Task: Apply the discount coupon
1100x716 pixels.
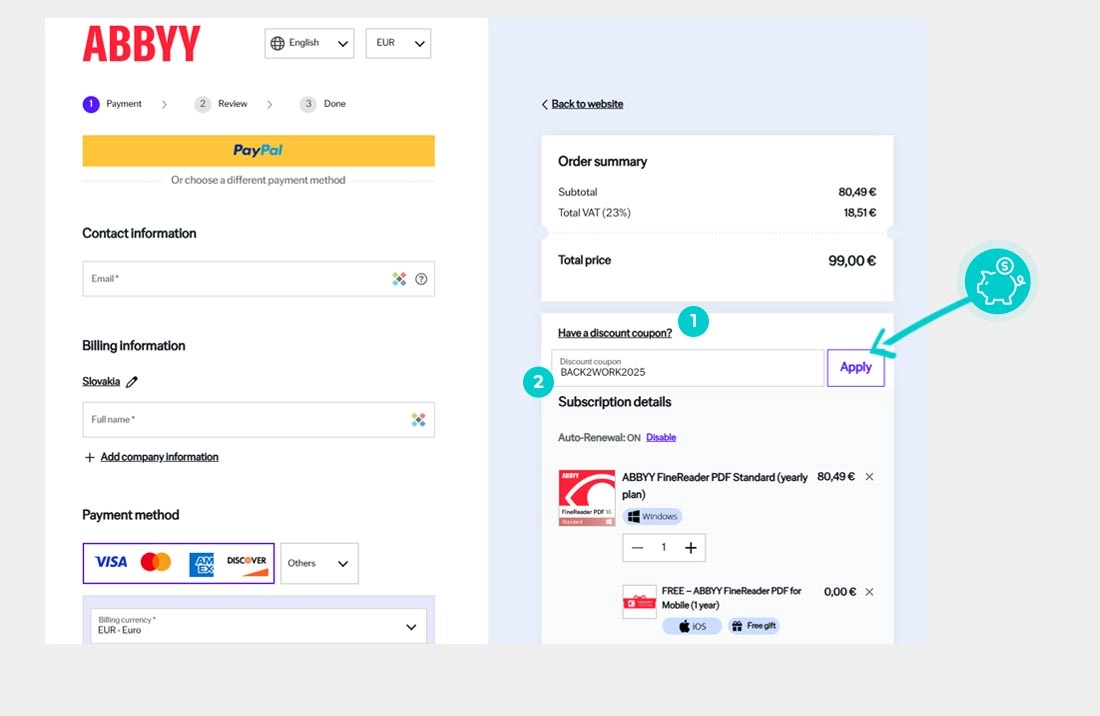Action: (x=856, y=367)
